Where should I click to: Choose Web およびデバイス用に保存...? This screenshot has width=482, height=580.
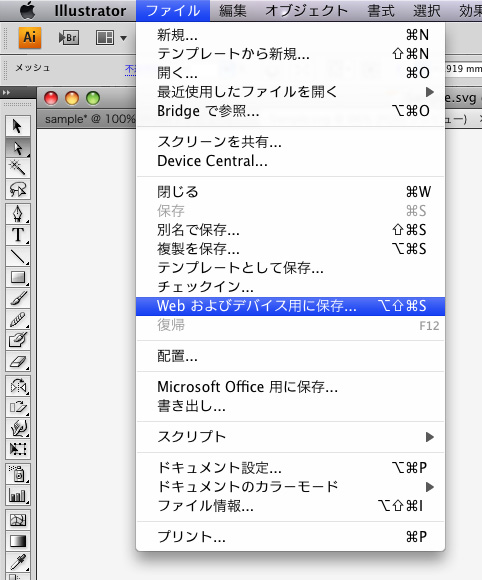290,306
